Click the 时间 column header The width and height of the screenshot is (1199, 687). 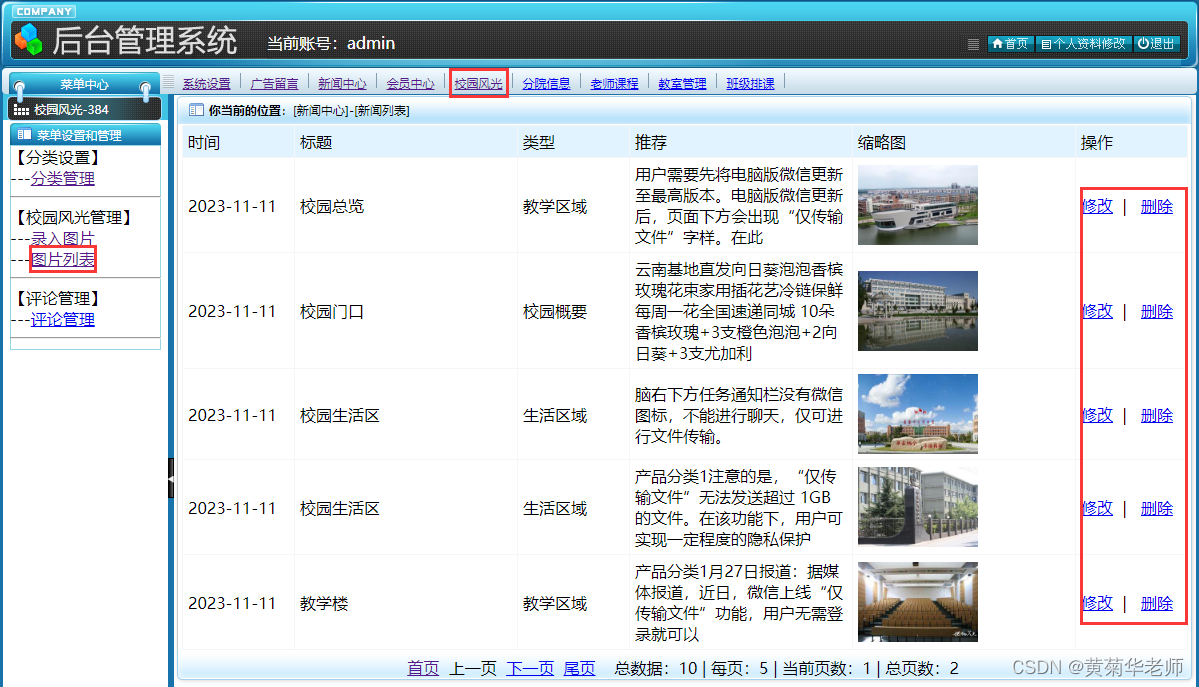click(x=204, y=143)
